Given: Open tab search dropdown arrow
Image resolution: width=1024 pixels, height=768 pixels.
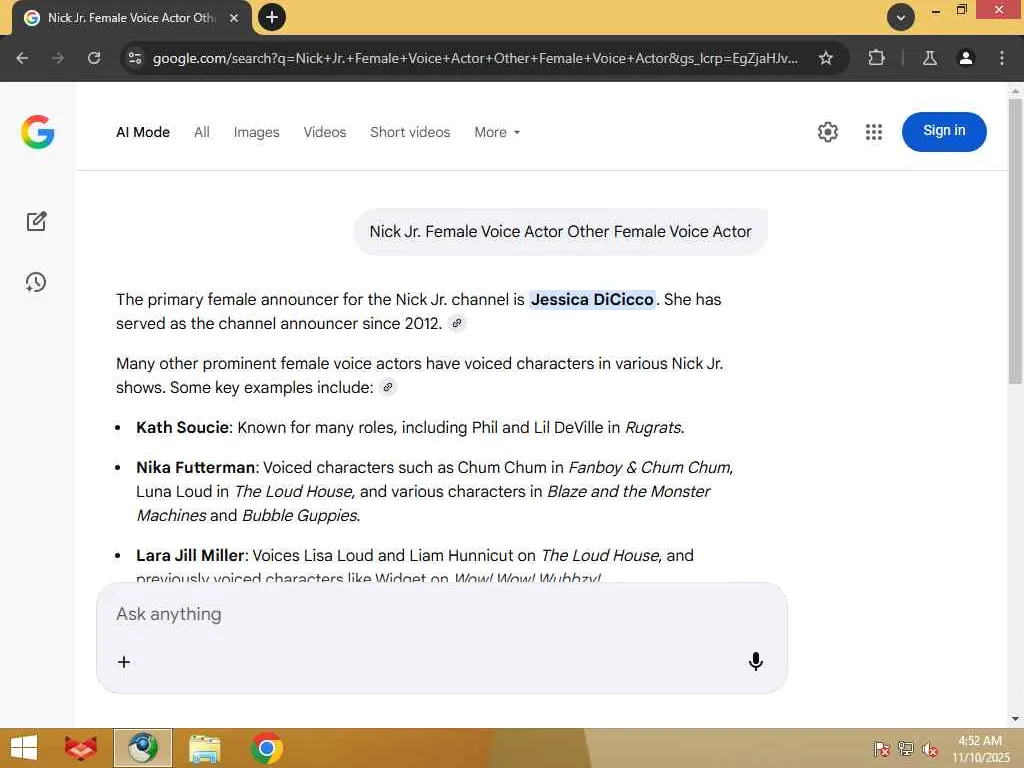Looking at the screenshot, I should (x=901, y=17).
